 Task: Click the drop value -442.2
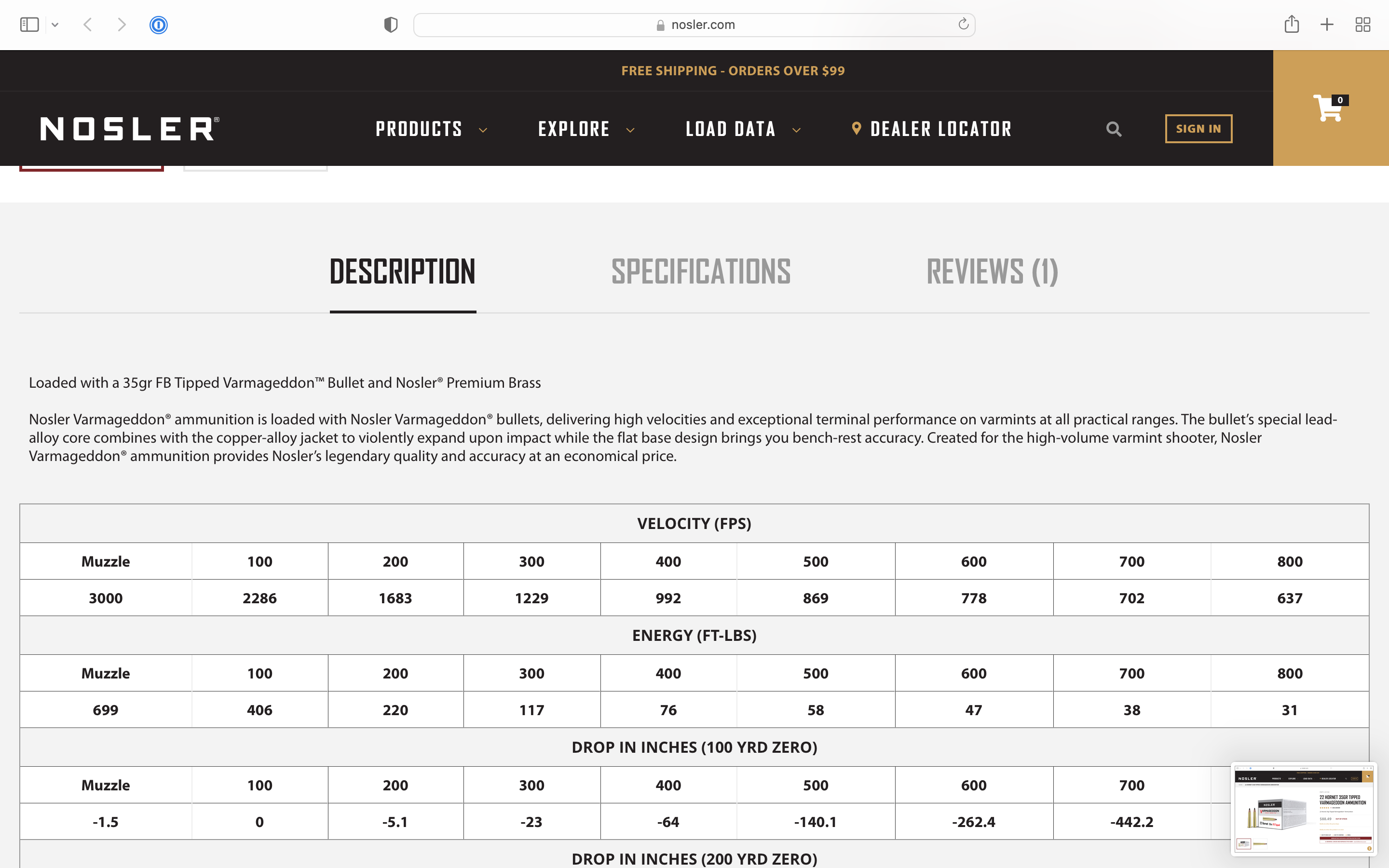(1131, 822)
